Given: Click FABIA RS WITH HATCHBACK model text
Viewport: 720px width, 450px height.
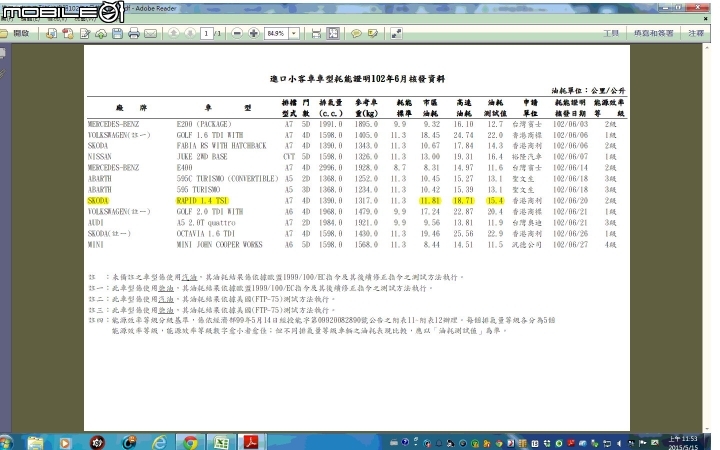Looking at the screenshot, I should tap(221, 146).
